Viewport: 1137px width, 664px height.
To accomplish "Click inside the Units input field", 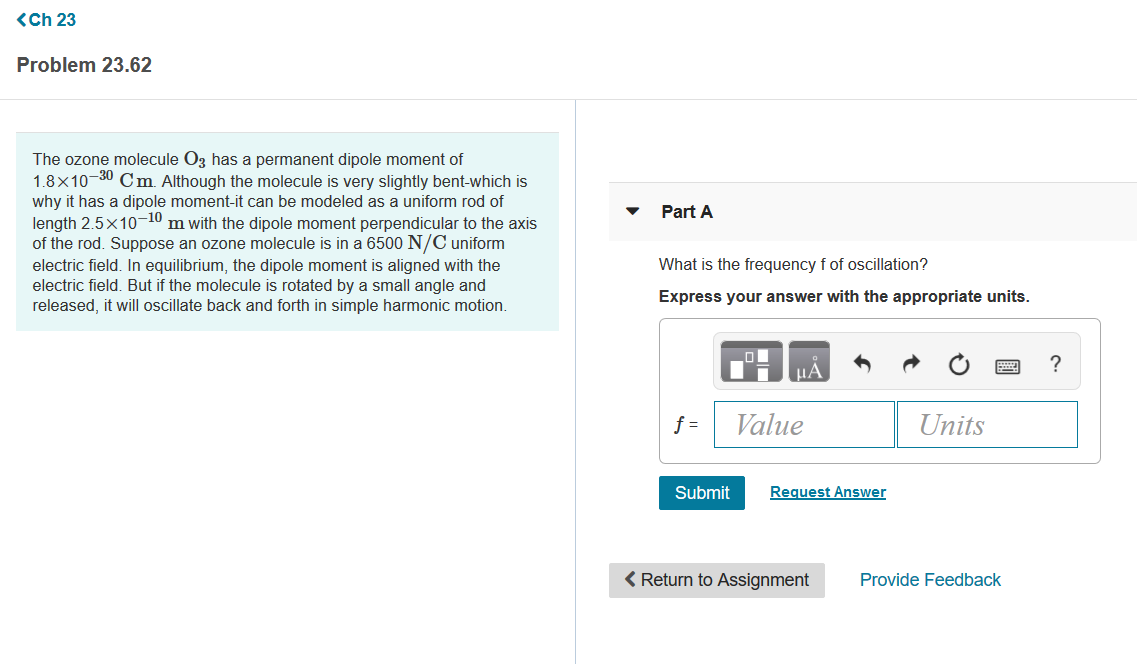I will (986, 424).
